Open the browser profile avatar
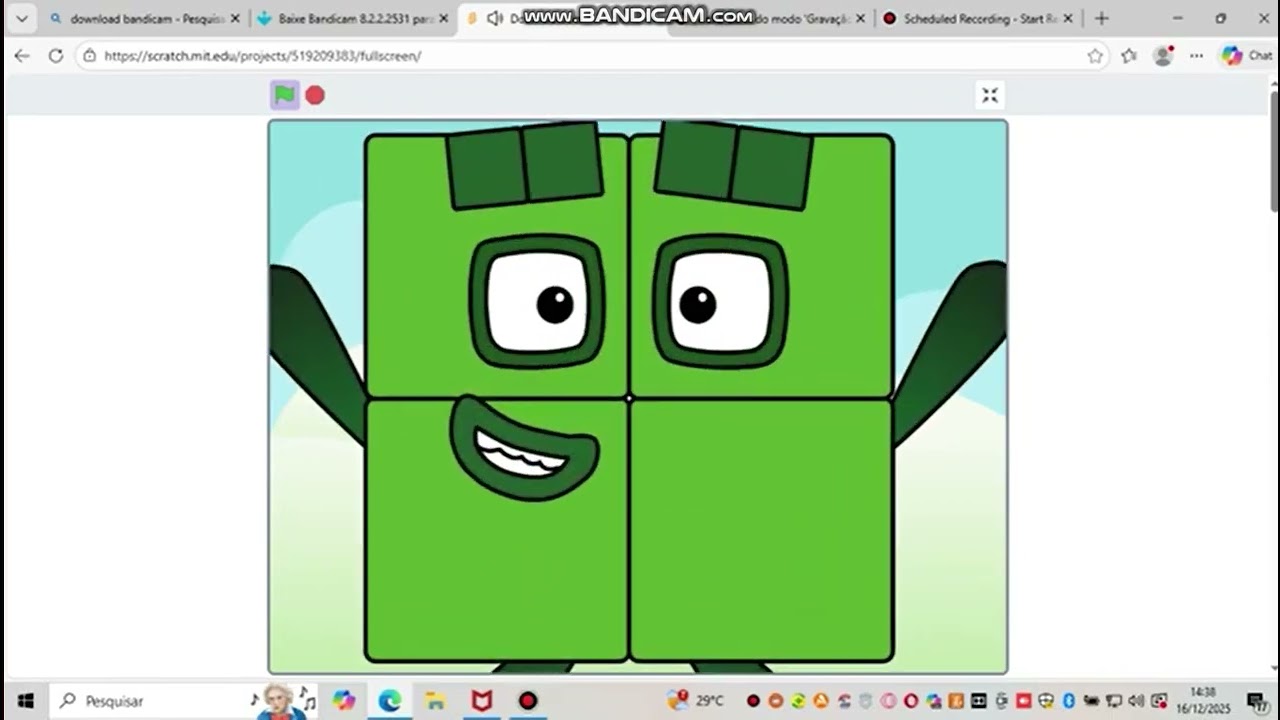Image resolution: width=1280 pixels, height=720 pixels. click(x=1163, y=56)
